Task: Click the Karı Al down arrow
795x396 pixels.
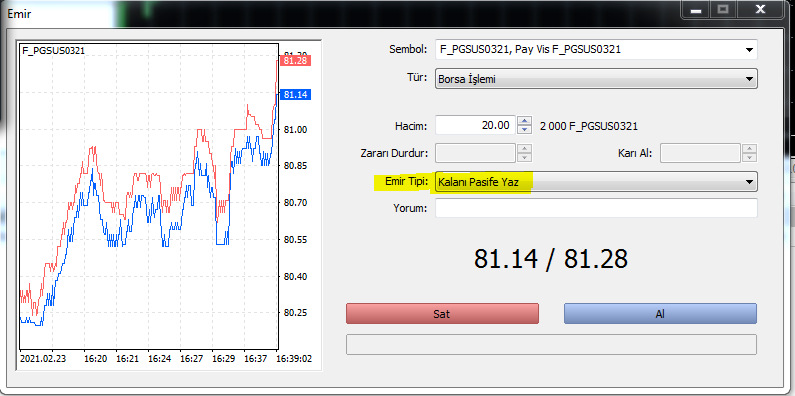Action: click(x=749, y=157)
